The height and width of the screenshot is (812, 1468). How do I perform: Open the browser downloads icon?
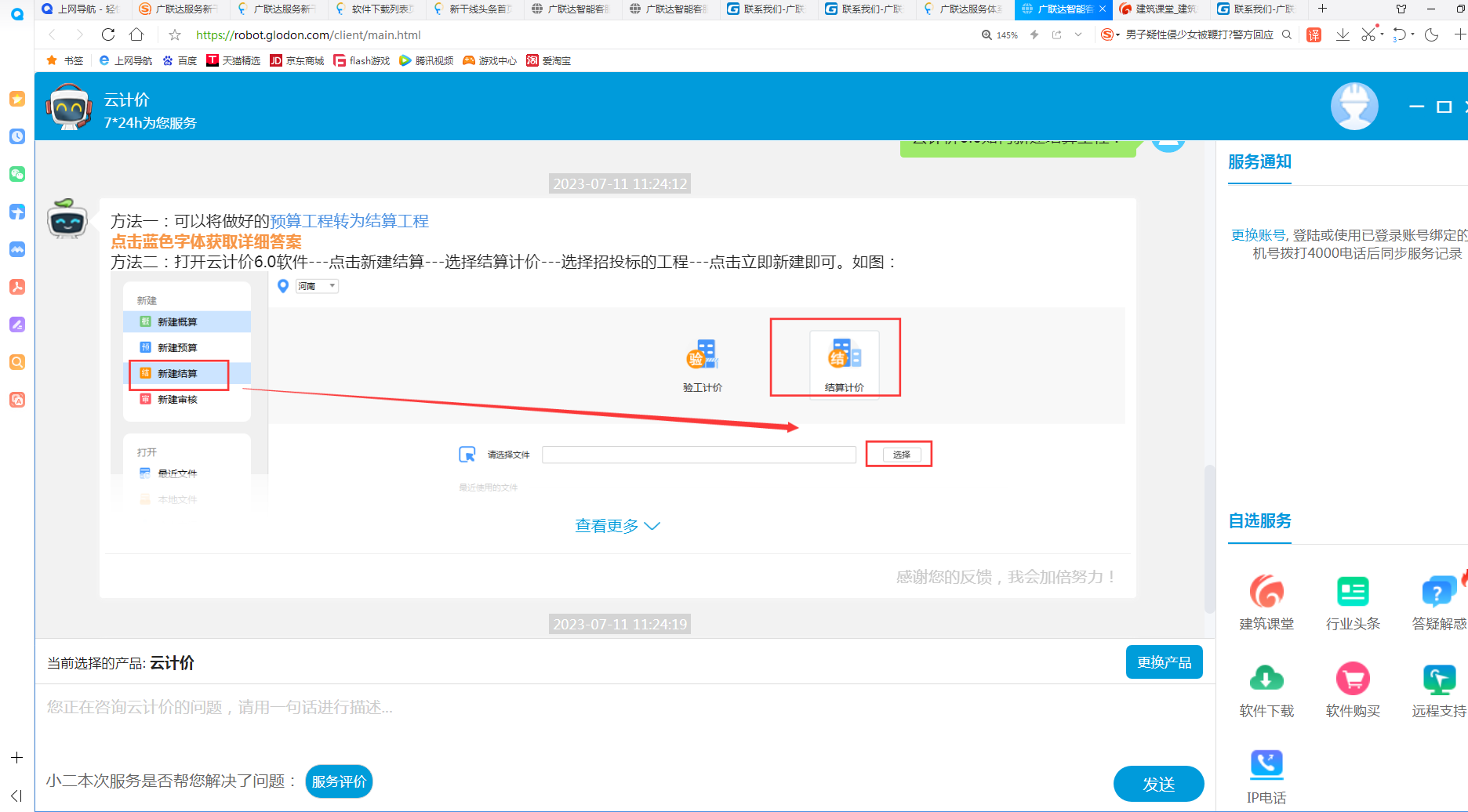click(1343, 34)
